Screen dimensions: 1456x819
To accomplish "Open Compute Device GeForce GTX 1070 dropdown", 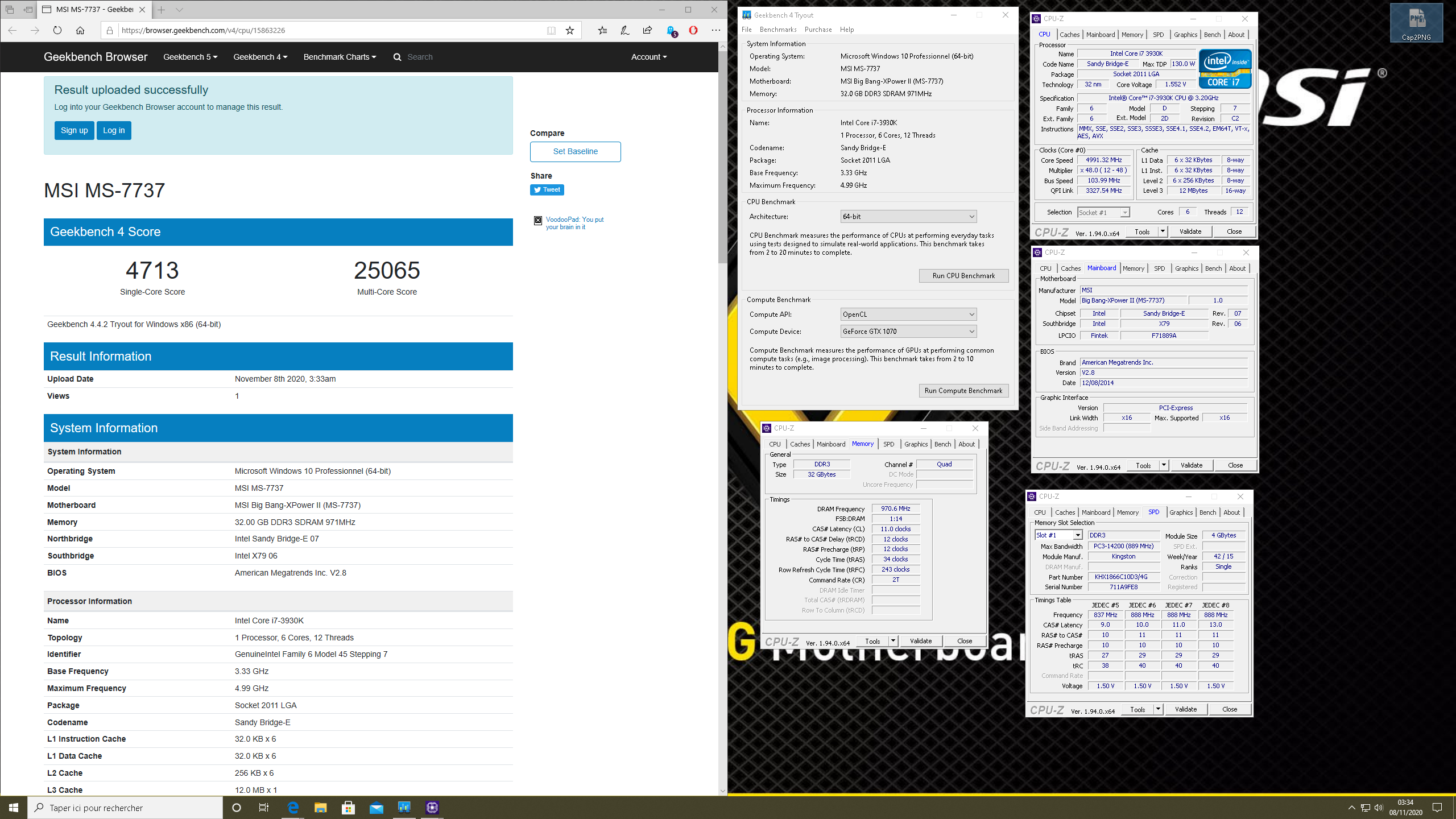I will pos(908,332).
